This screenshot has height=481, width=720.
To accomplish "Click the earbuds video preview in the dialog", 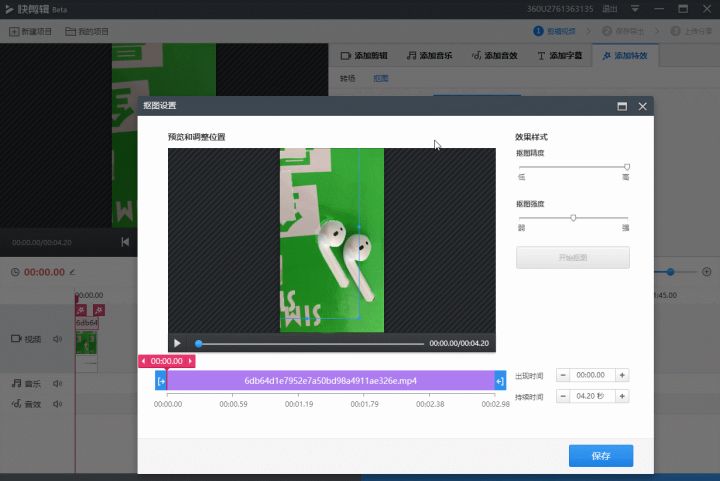I will tap(332, 240).
